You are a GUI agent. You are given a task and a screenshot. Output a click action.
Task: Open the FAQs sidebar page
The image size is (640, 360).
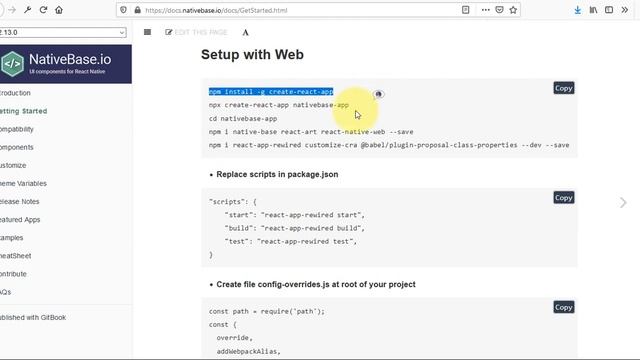[x=6, y=292]
